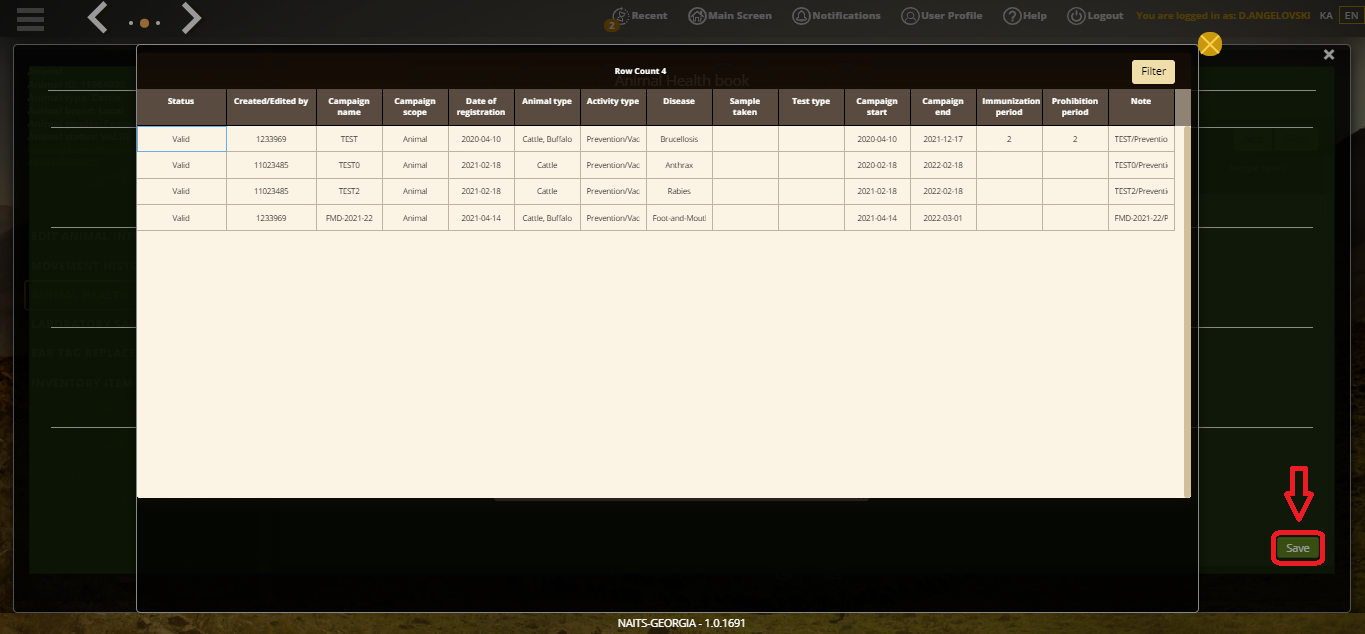Click the TEST/Preventio note cell
The image size is (1365, 634).
coord(1141,139)
